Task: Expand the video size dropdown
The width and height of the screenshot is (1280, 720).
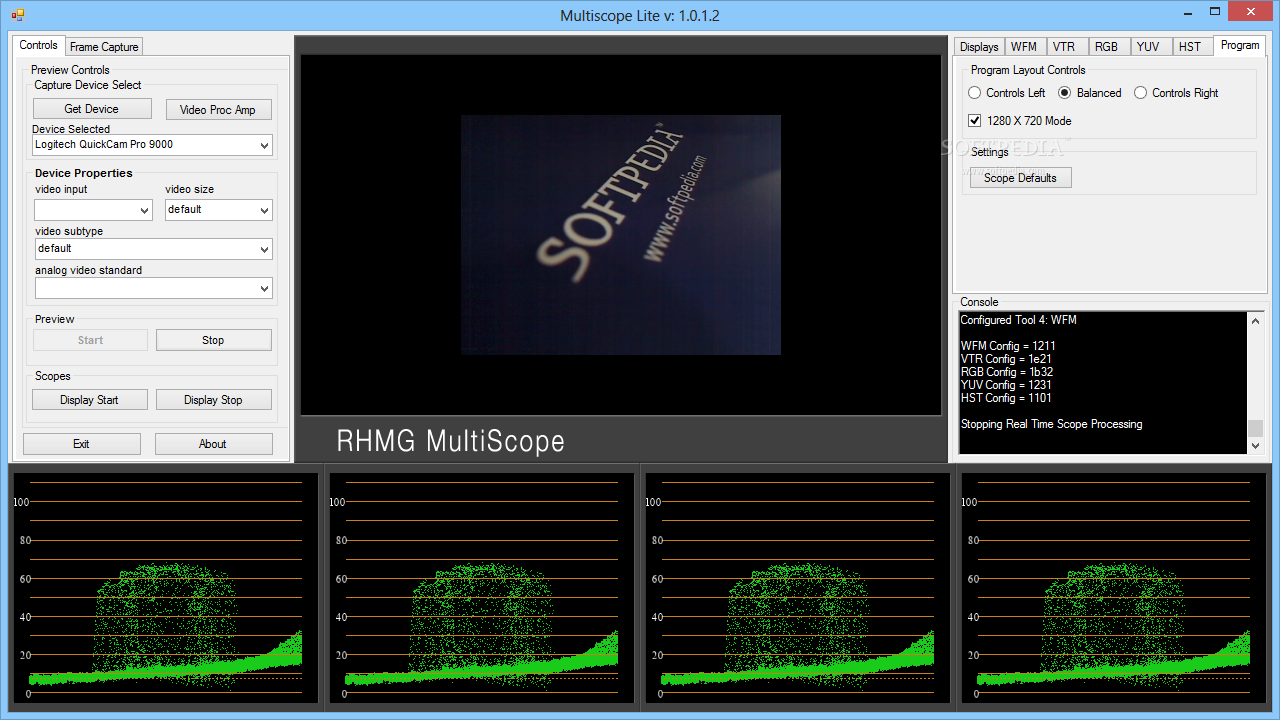Action: [218, 210]
